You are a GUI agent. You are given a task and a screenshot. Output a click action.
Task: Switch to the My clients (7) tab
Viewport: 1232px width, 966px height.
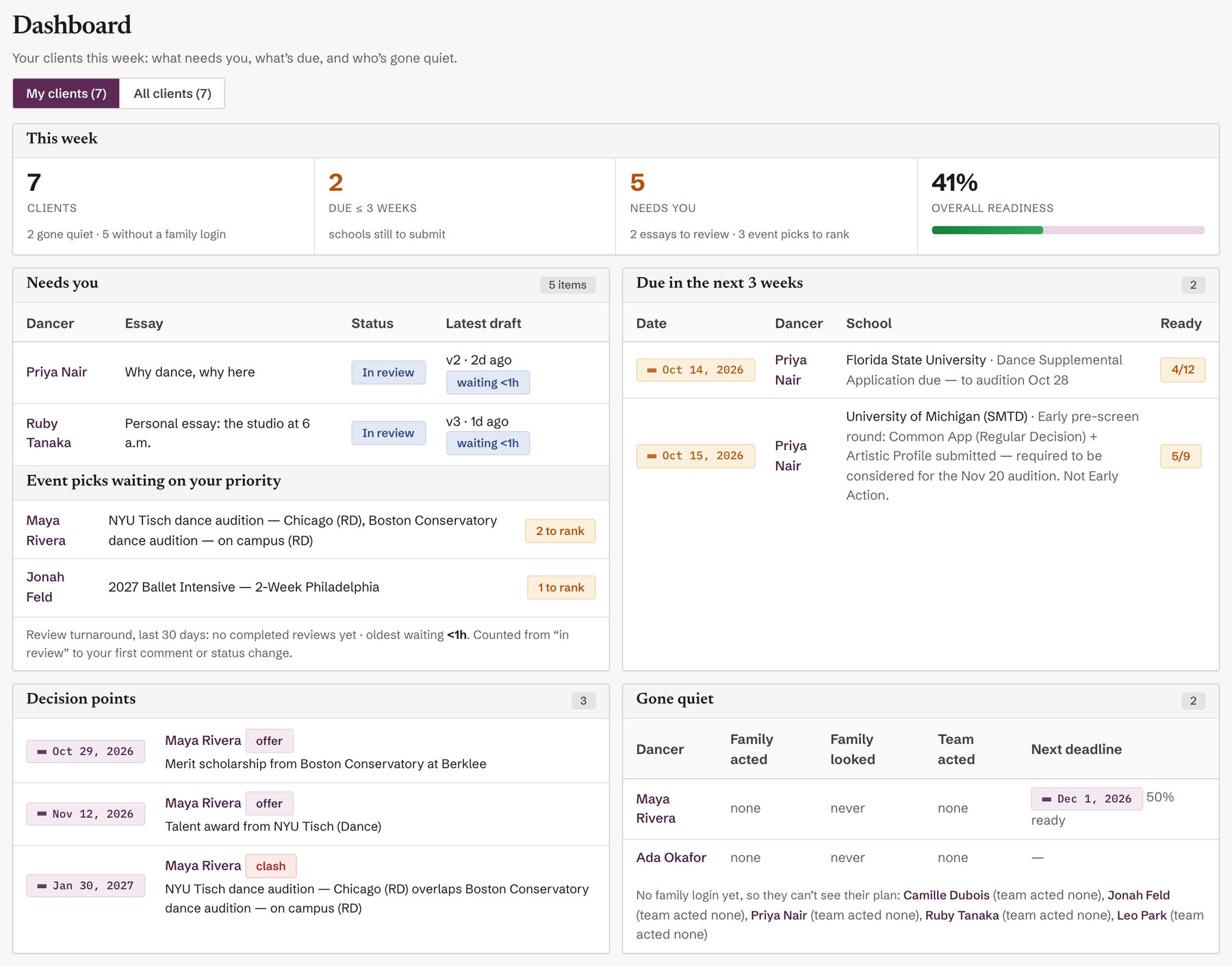66,94
